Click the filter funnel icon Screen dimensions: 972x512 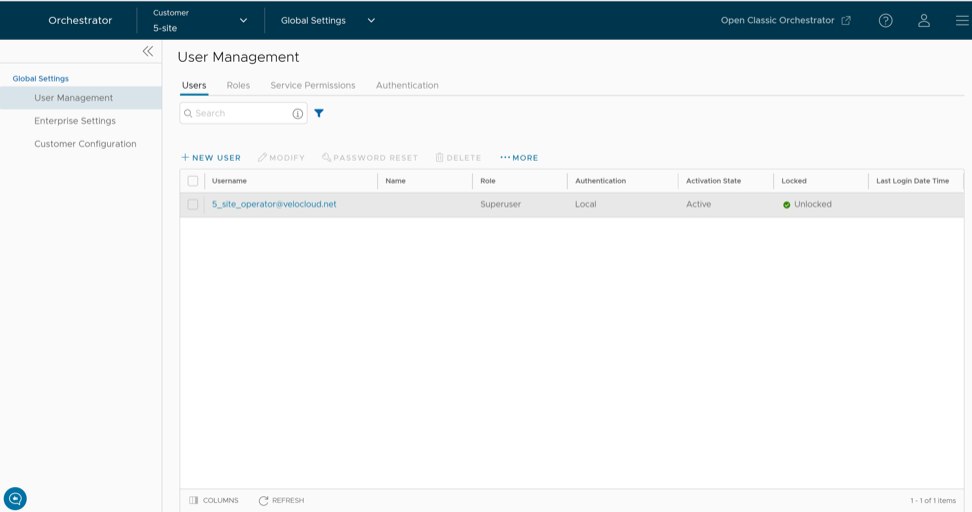click(319, 114)
